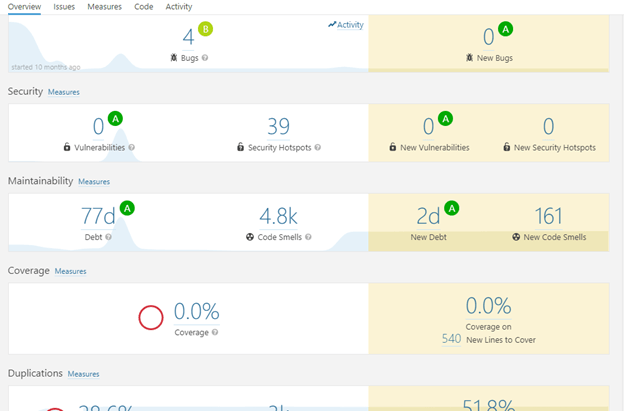624x411 pixels.
Task: Open help icon beside Security Hotspots label
Action: pos(318,147)
